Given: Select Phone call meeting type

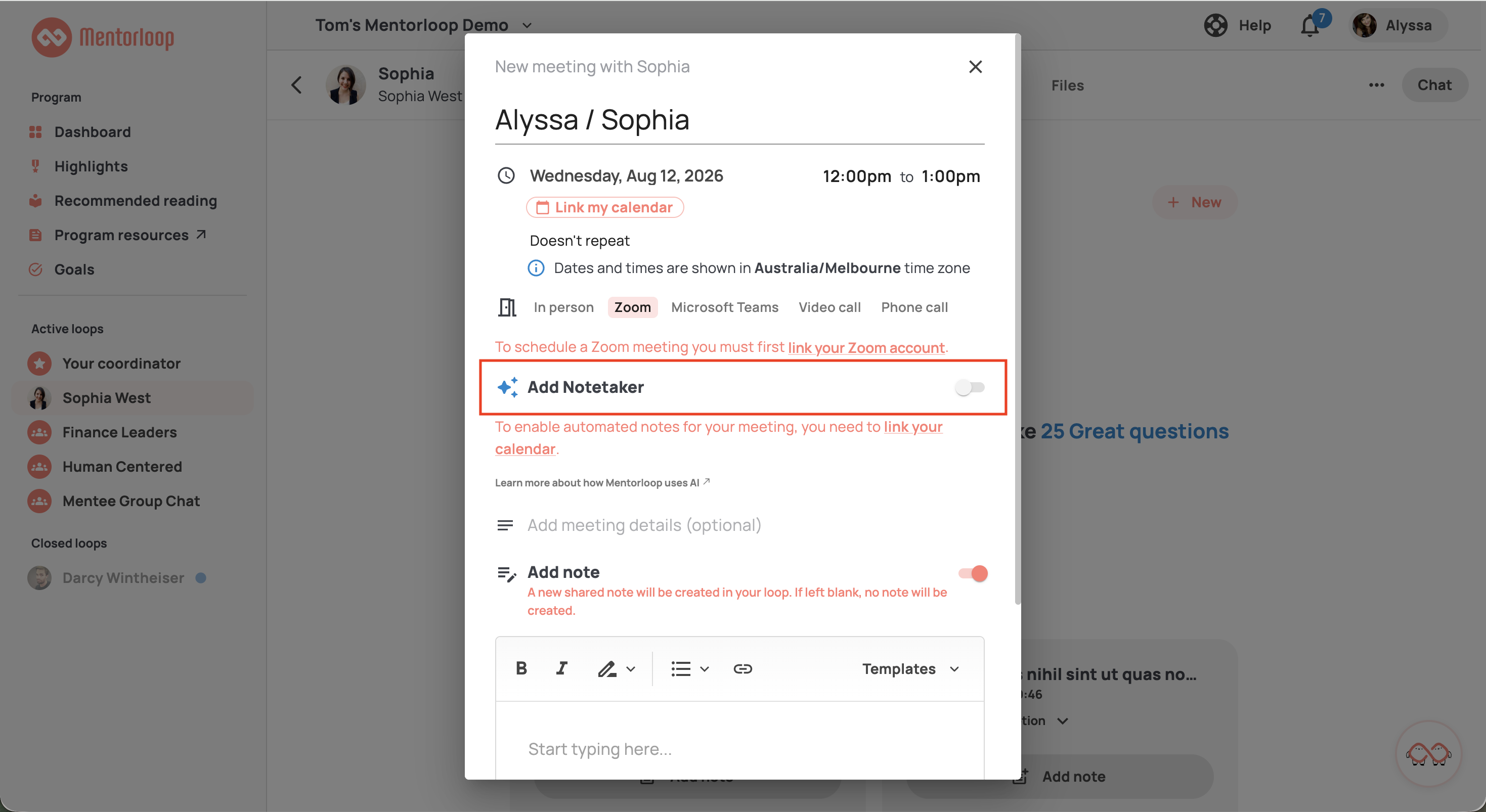Looking at the screenshot, I should 914,307.
